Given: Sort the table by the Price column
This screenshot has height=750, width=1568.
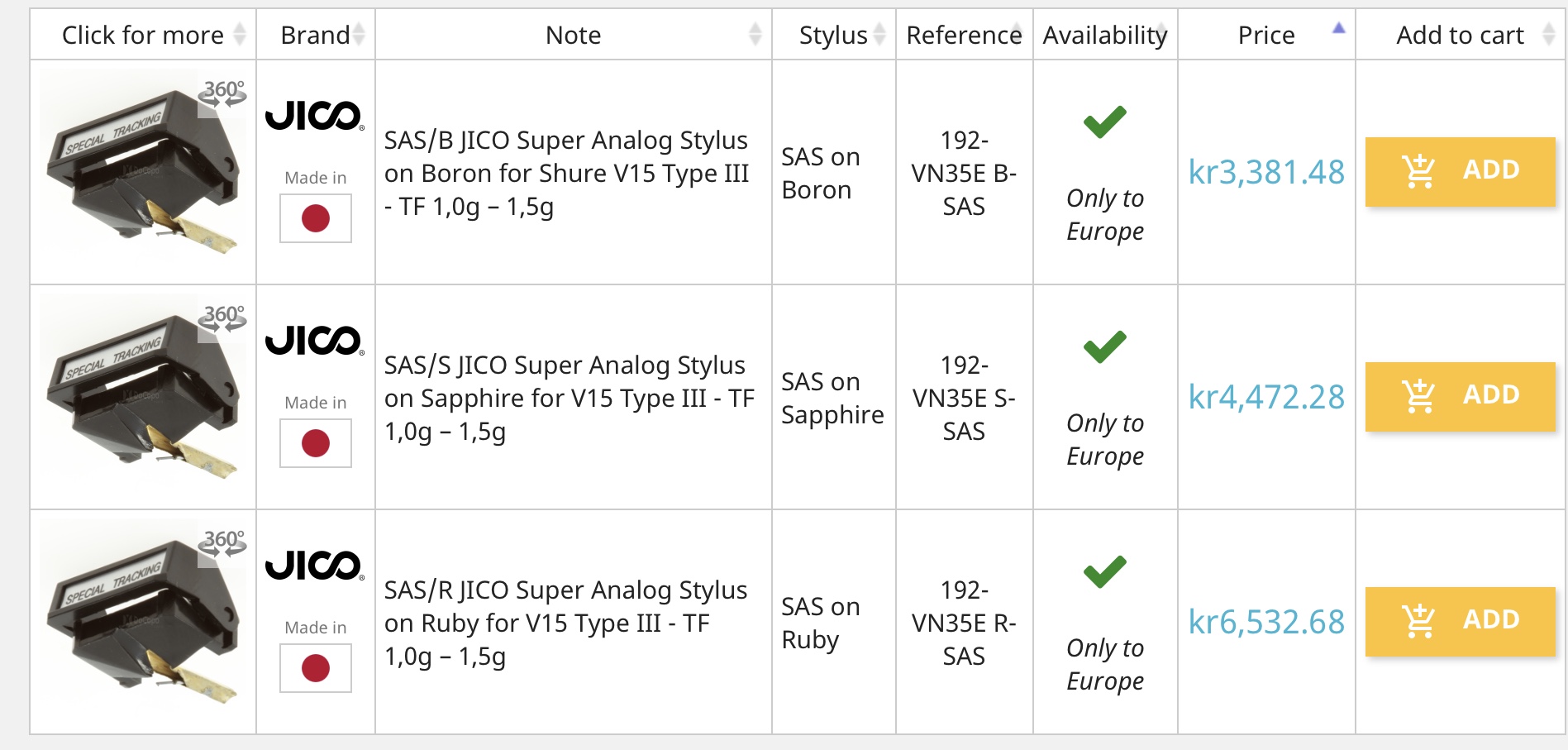Looking at the screenshot, I should tap(1265, 35).
